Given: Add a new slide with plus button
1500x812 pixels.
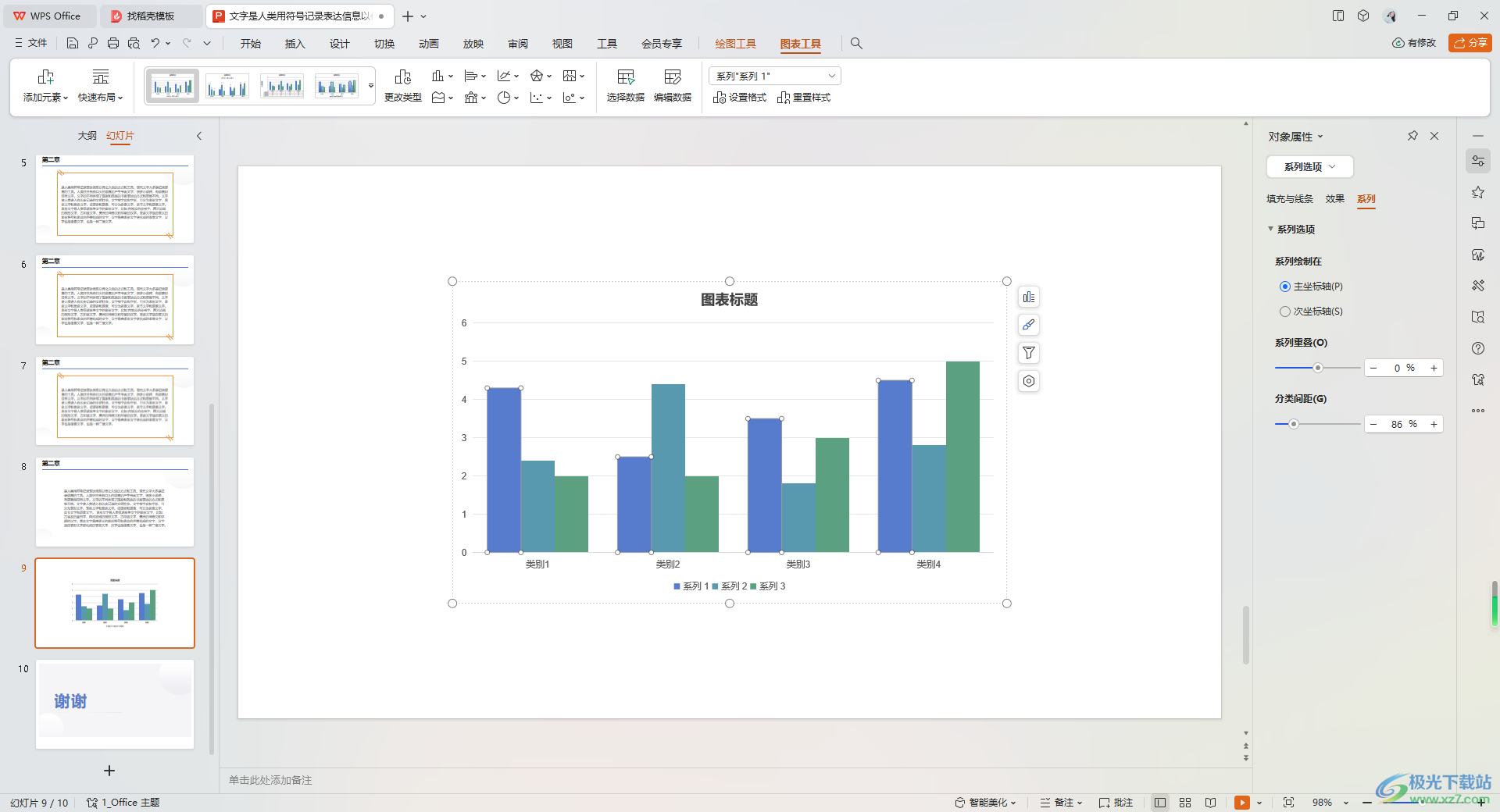Looking at the screenshot, I should coord(109,771).
